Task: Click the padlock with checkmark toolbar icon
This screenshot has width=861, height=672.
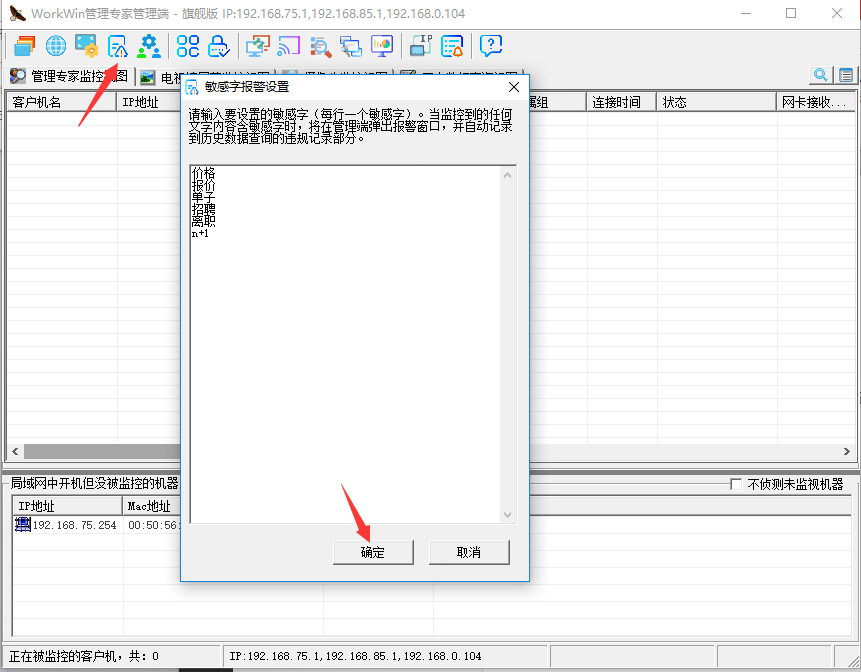Action: point(219,46)
